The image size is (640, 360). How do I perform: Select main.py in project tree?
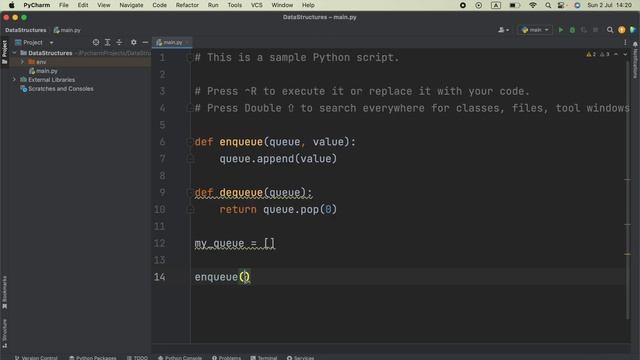click(43, 71)
